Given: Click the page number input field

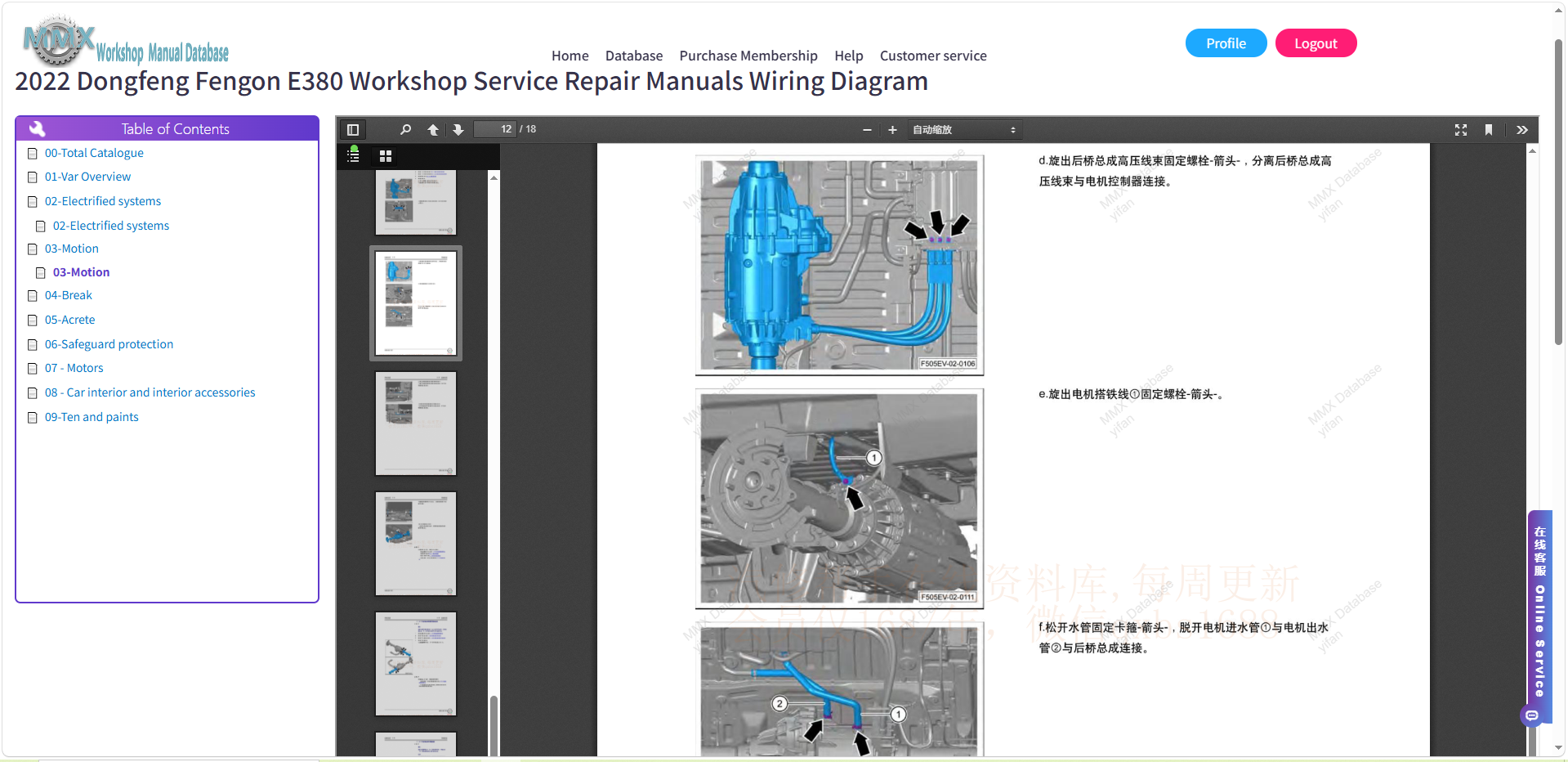Looking at the screenshot, I should point(495,129).
